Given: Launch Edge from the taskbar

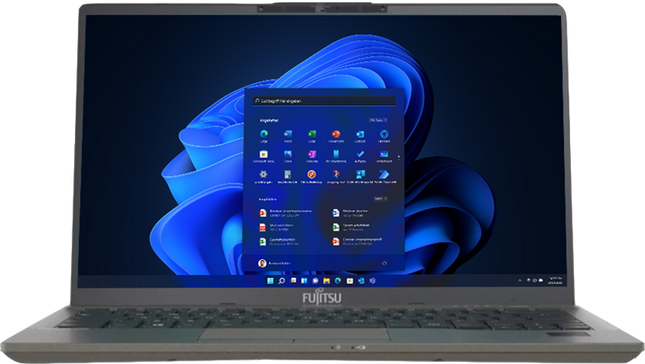Looking at the screenshot, I should coord(338,281).
